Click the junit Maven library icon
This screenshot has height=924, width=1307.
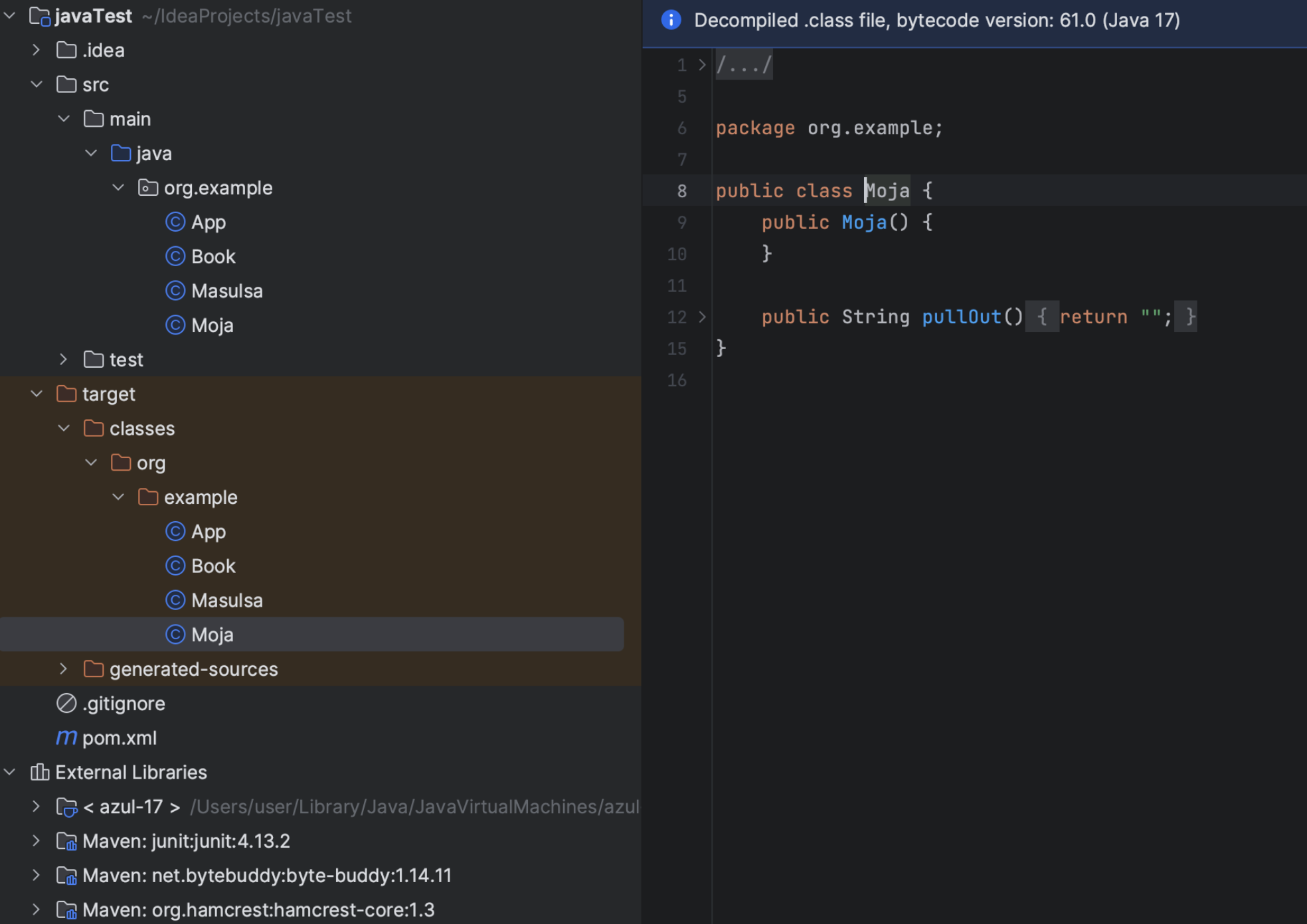(x=66, y=841)
